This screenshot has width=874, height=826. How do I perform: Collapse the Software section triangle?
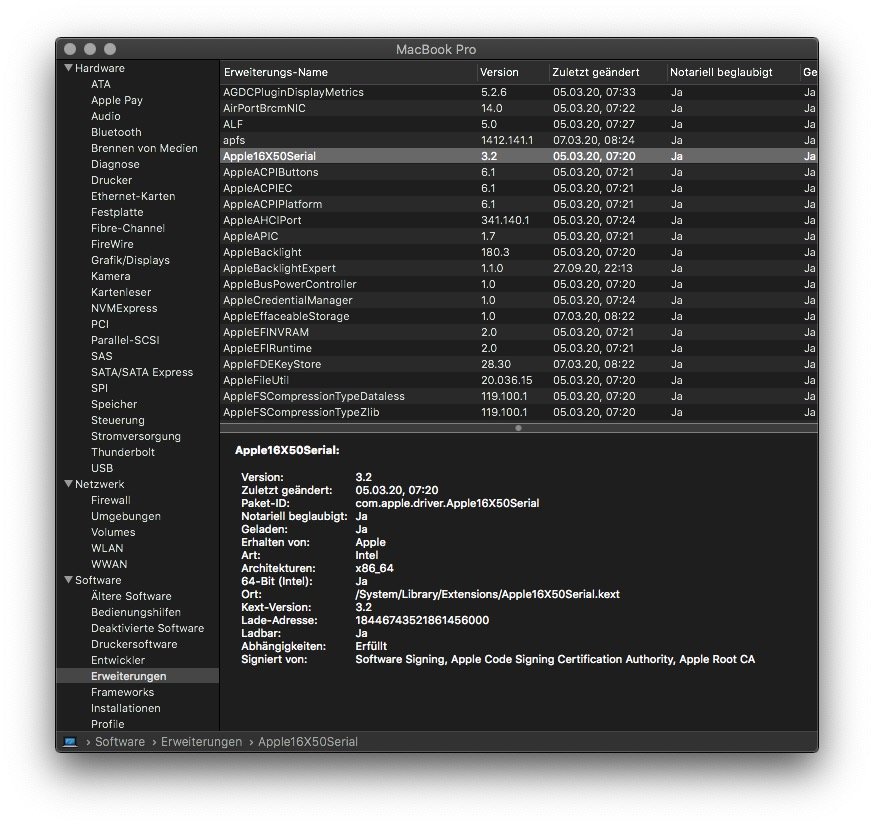(68, 580)
